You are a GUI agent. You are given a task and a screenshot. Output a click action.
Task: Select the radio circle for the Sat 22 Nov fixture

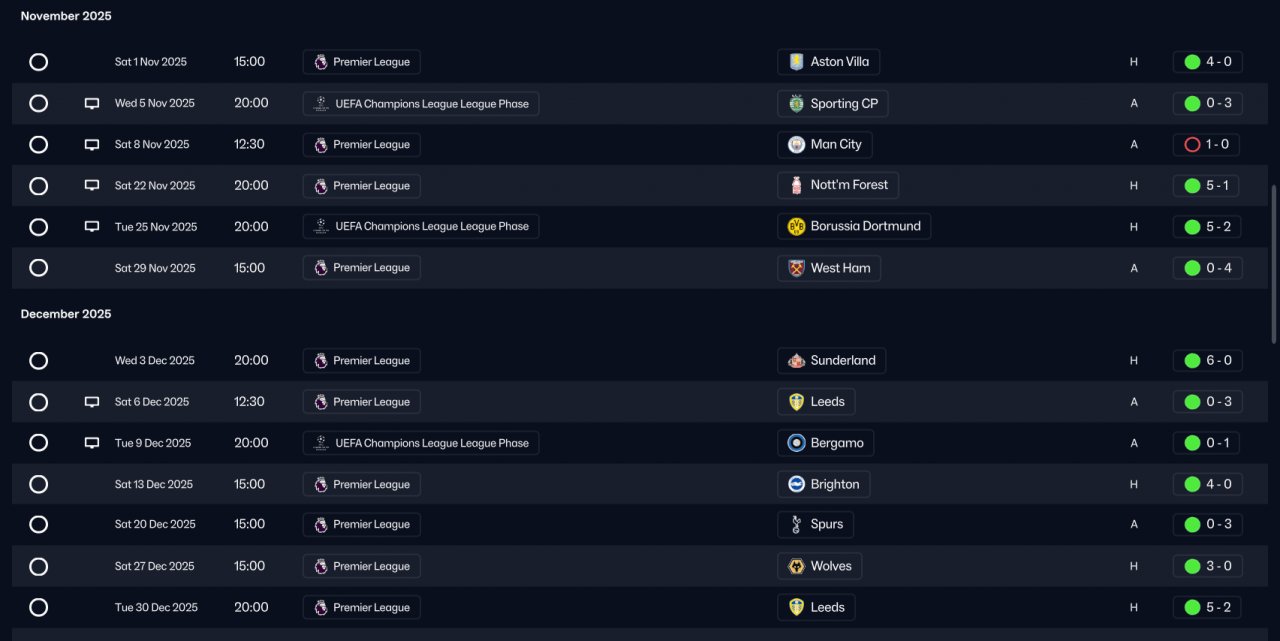(38, 186)
